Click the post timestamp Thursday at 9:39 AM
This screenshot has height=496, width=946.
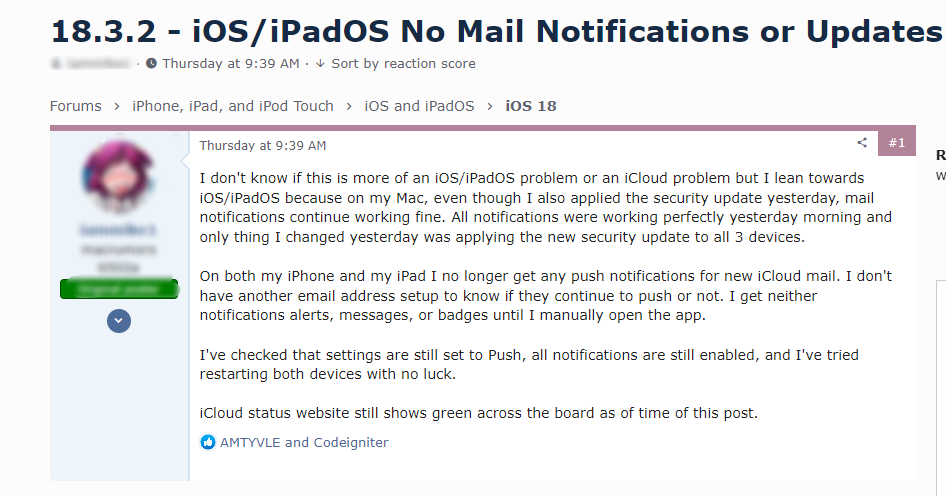[263, 145]
